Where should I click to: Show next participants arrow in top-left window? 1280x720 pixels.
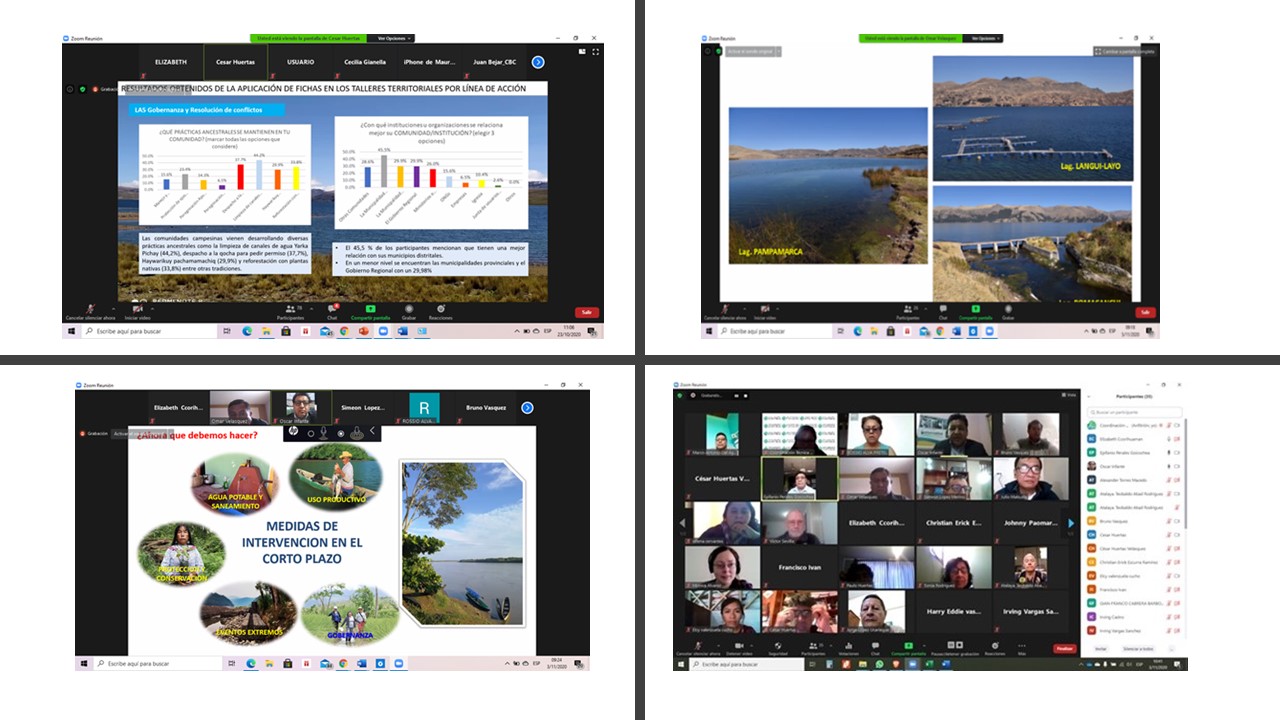pos(538,62)
